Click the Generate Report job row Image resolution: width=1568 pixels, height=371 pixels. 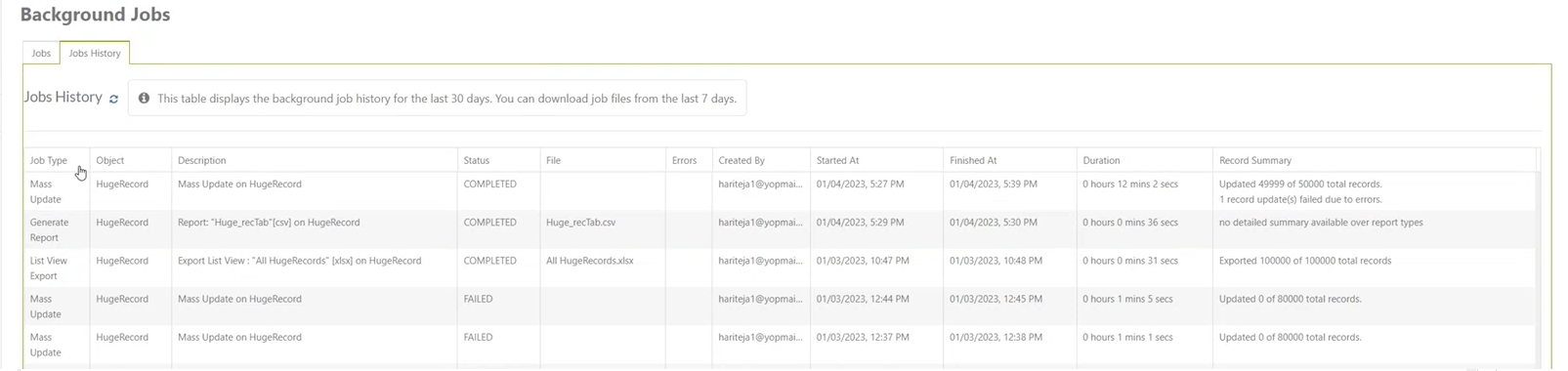780,229
